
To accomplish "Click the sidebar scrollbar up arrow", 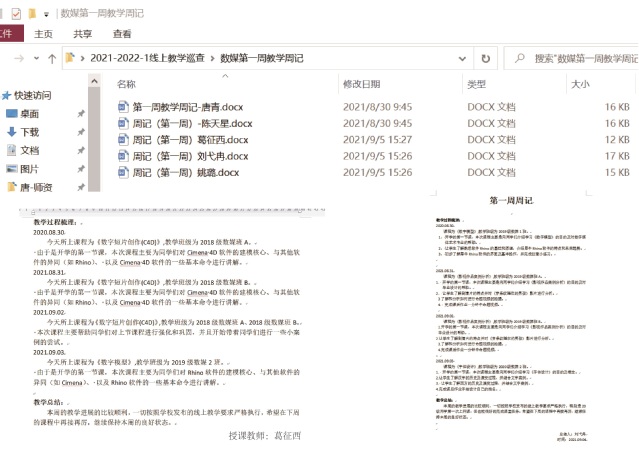I will 94,81.
